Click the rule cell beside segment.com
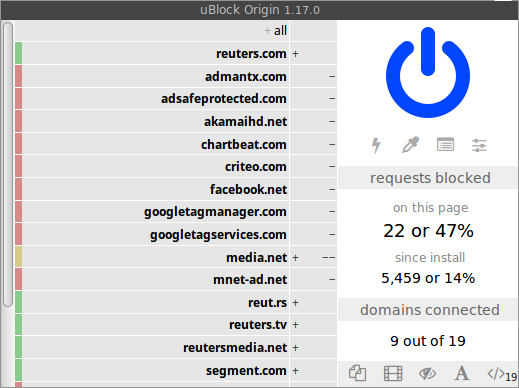The image size is (519, 388). tap(313, 370)
